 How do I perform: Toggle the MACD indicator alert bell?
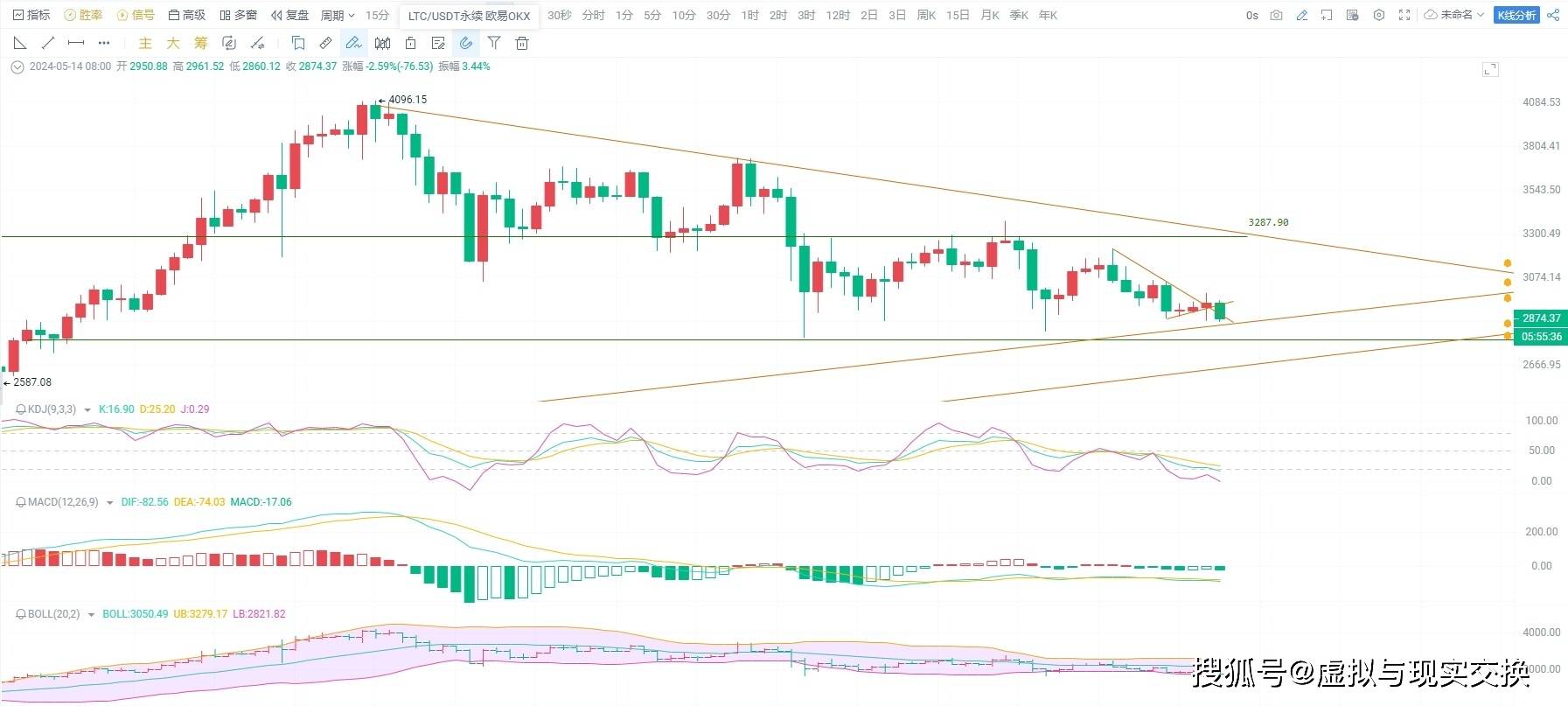[21, 502]
